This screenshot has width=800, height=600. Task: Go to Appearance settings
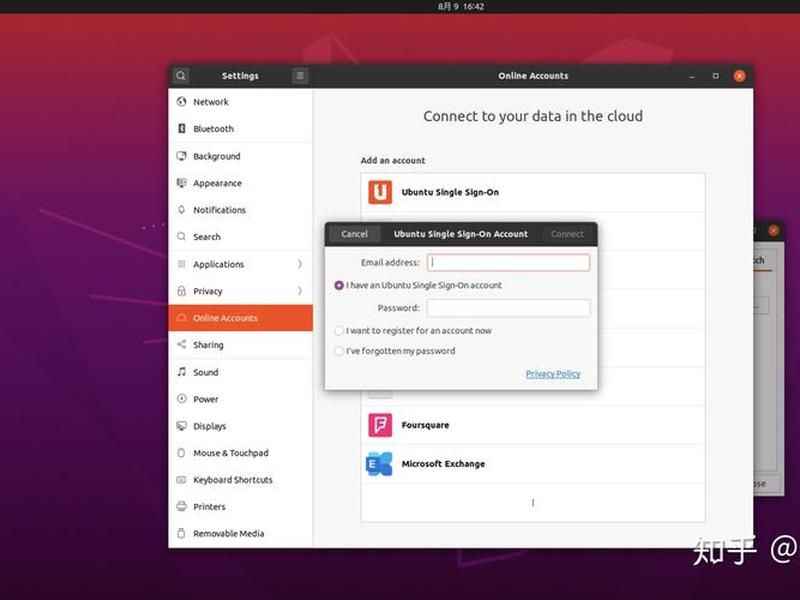pos(240,183)
